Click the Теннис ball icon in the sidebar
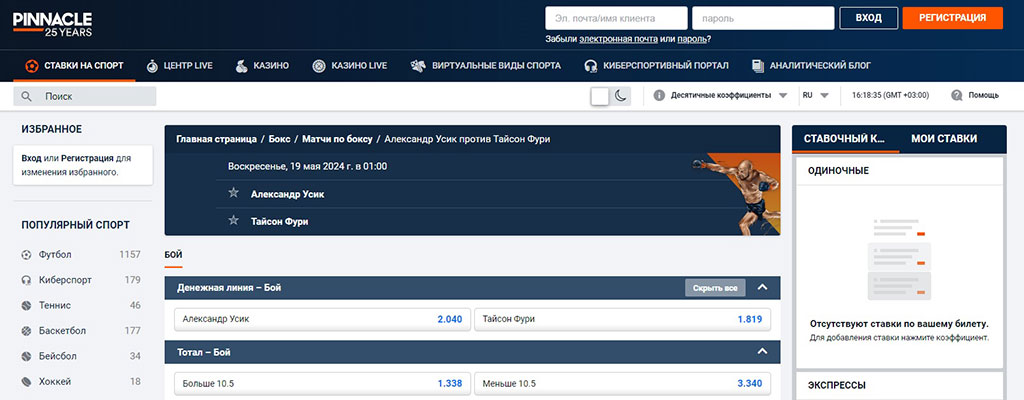The width and height of the screenshot is (1024, 400). [x=26, y=305]
